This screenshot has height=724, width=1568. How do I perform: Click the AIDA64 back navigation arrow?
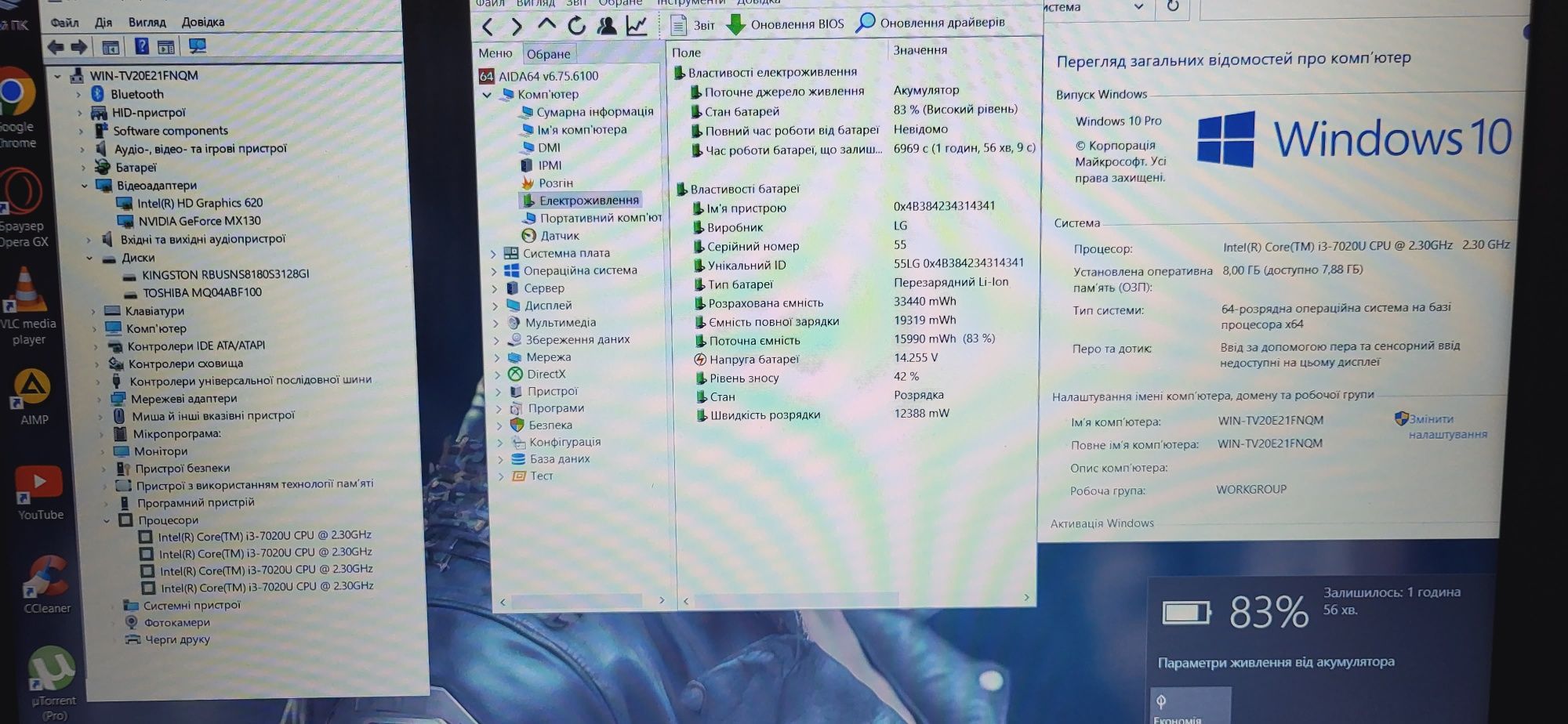click(x=487, y=27)
